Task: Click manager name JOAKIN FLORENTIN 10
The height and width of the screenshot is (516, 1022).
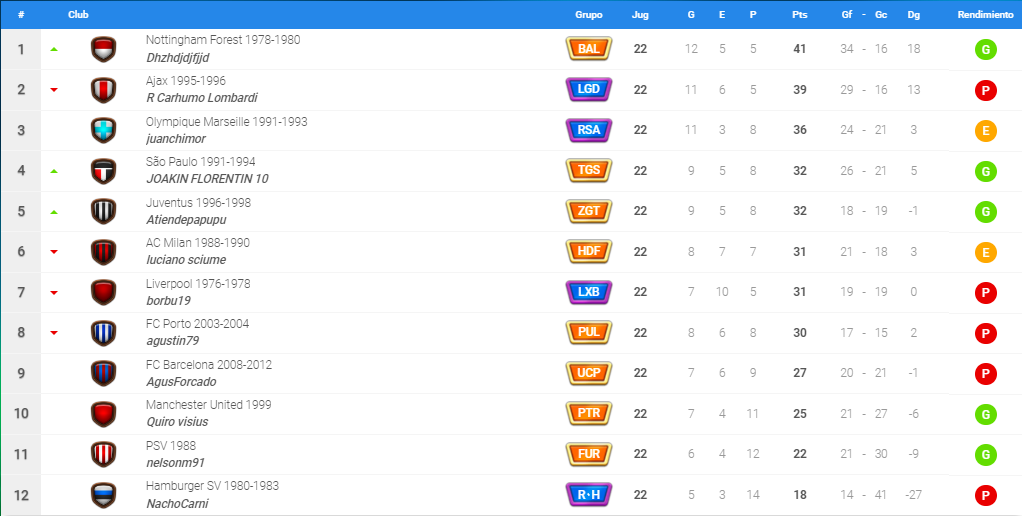Action: (x=207, y=179)
